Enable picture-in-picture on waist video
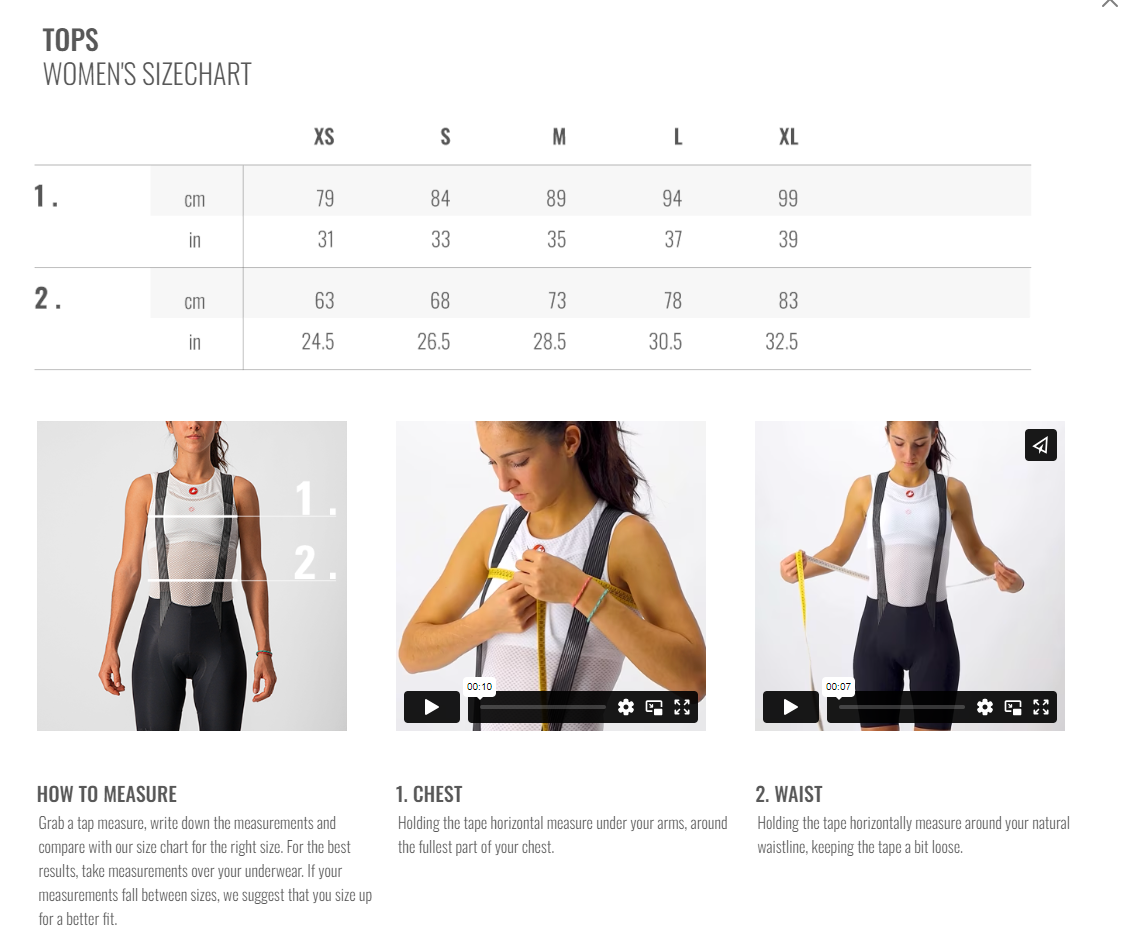1122x946 pixels. [1013, 707]
